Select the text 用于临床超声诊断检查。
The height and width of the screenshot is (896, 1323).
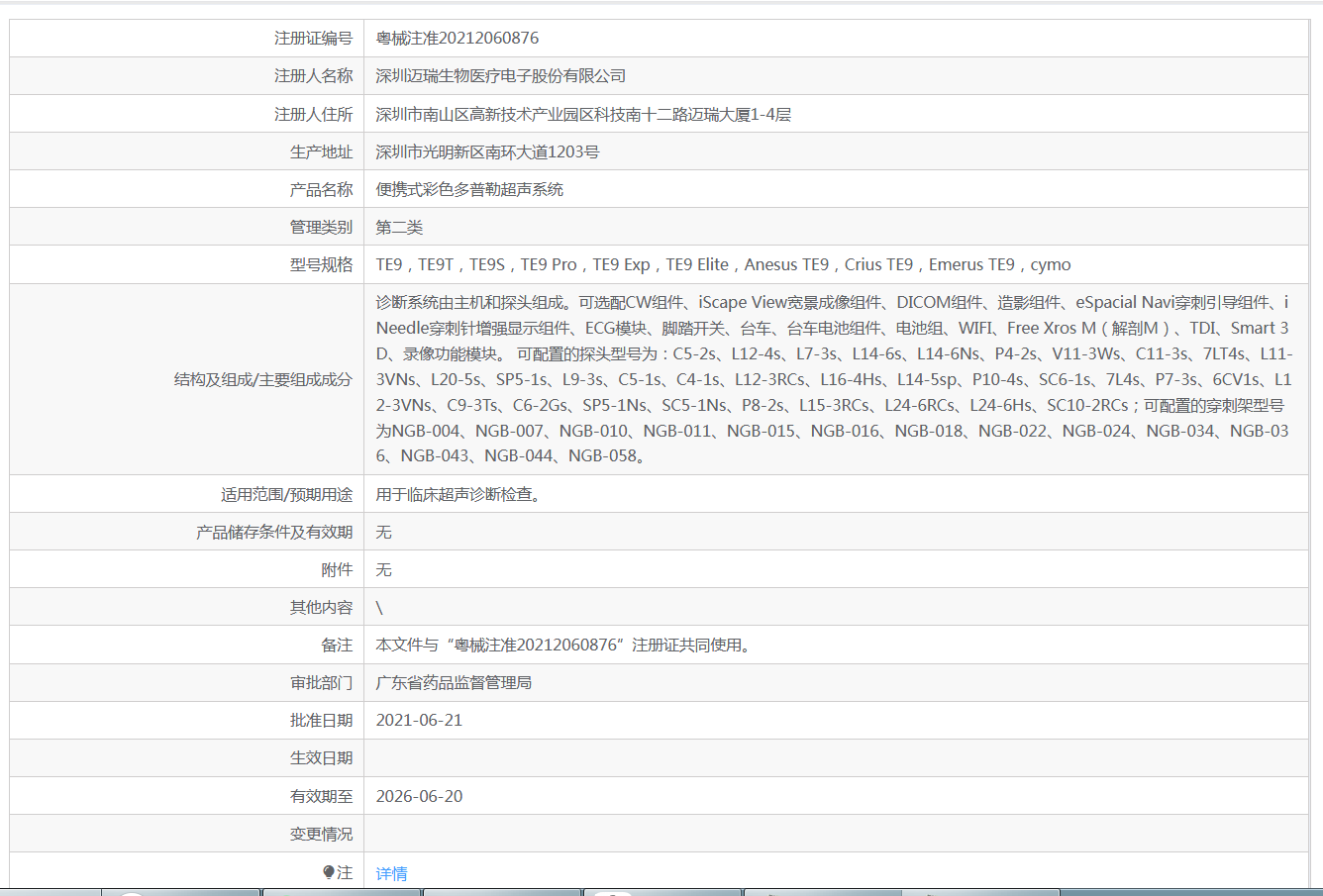pyautogui.click(x=459, y=494)
